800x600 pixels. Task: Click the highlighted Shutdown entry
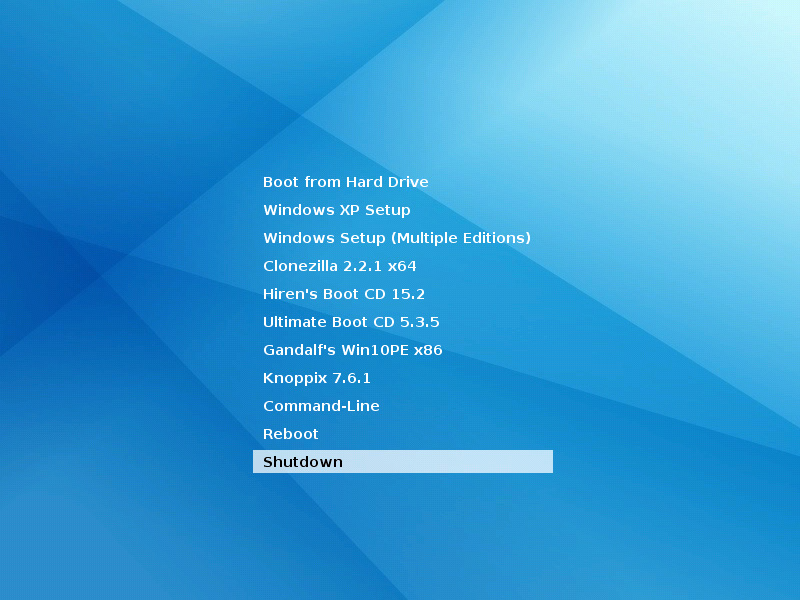(x=403, y=462)
